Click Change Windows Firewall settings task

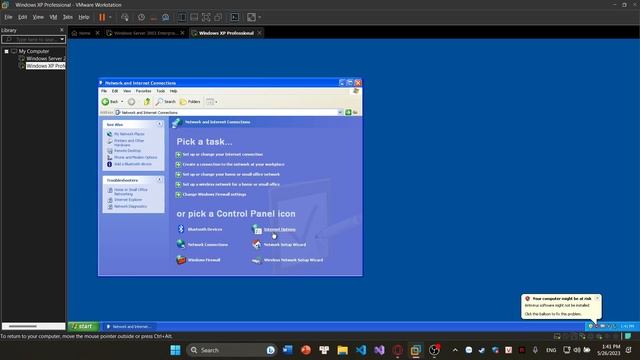214,194
